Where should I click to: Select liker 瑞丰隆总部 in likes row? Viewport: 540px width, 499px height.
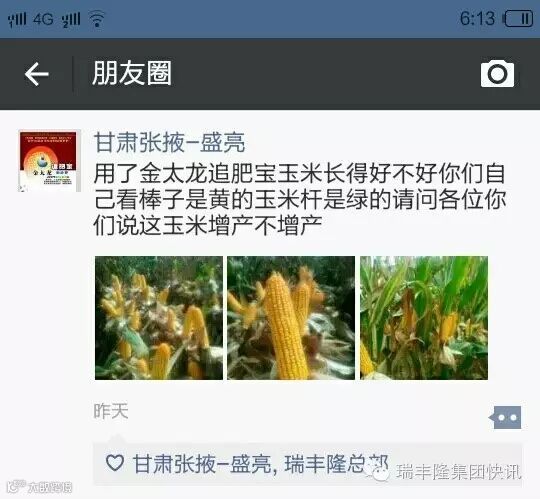point(336,464)
